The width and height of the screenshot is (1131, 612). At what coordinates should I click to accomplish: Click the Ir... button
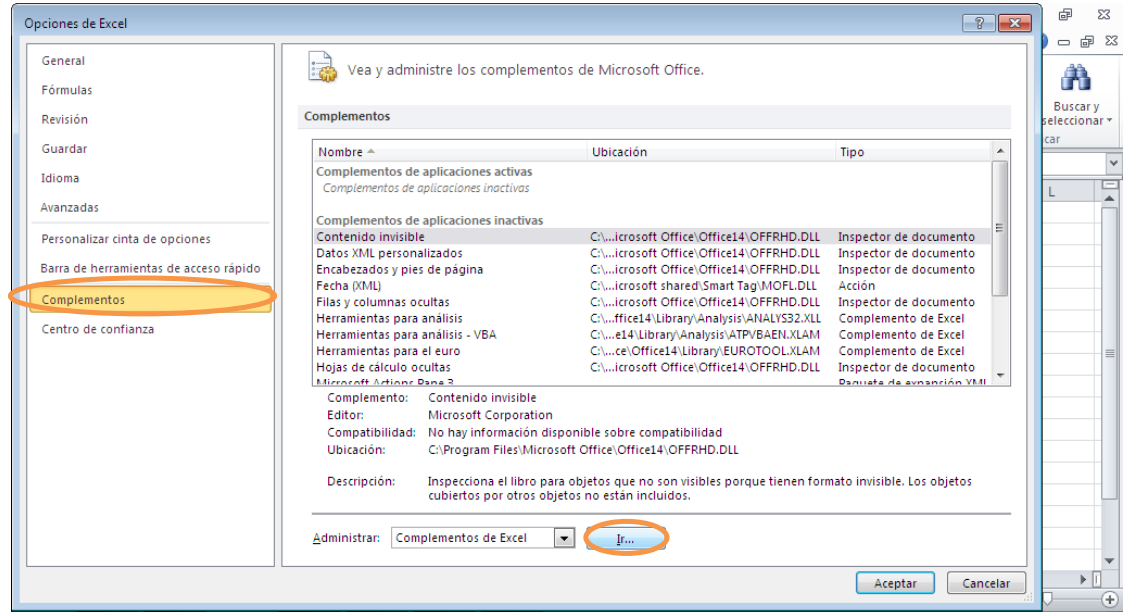tap(627, 537)
